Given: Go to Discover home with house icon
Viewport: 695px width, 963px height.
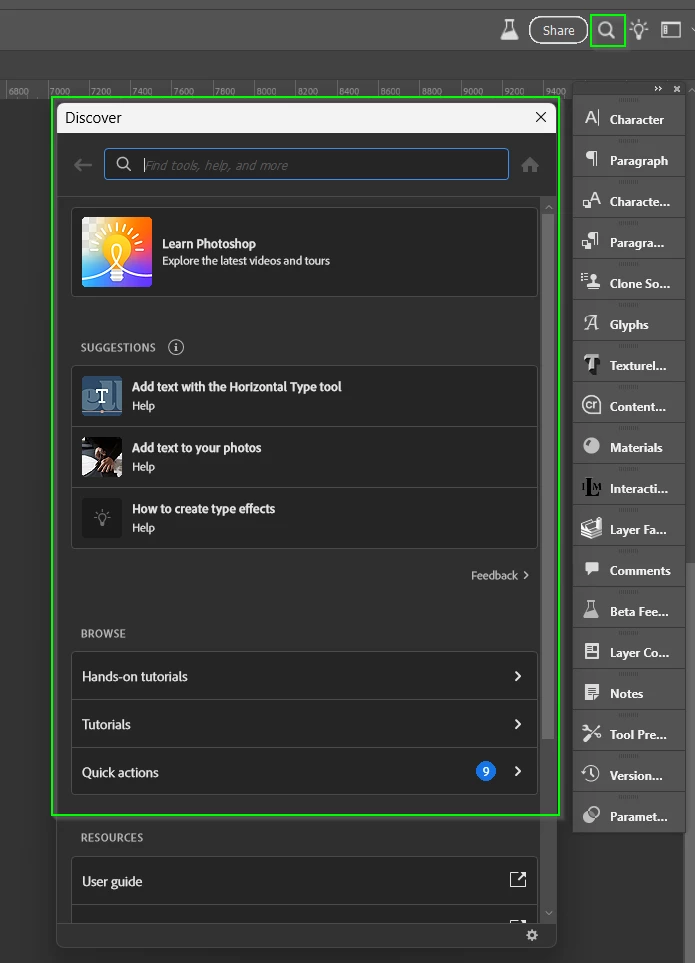Looking at the screenshot, I should click(530, 165).
